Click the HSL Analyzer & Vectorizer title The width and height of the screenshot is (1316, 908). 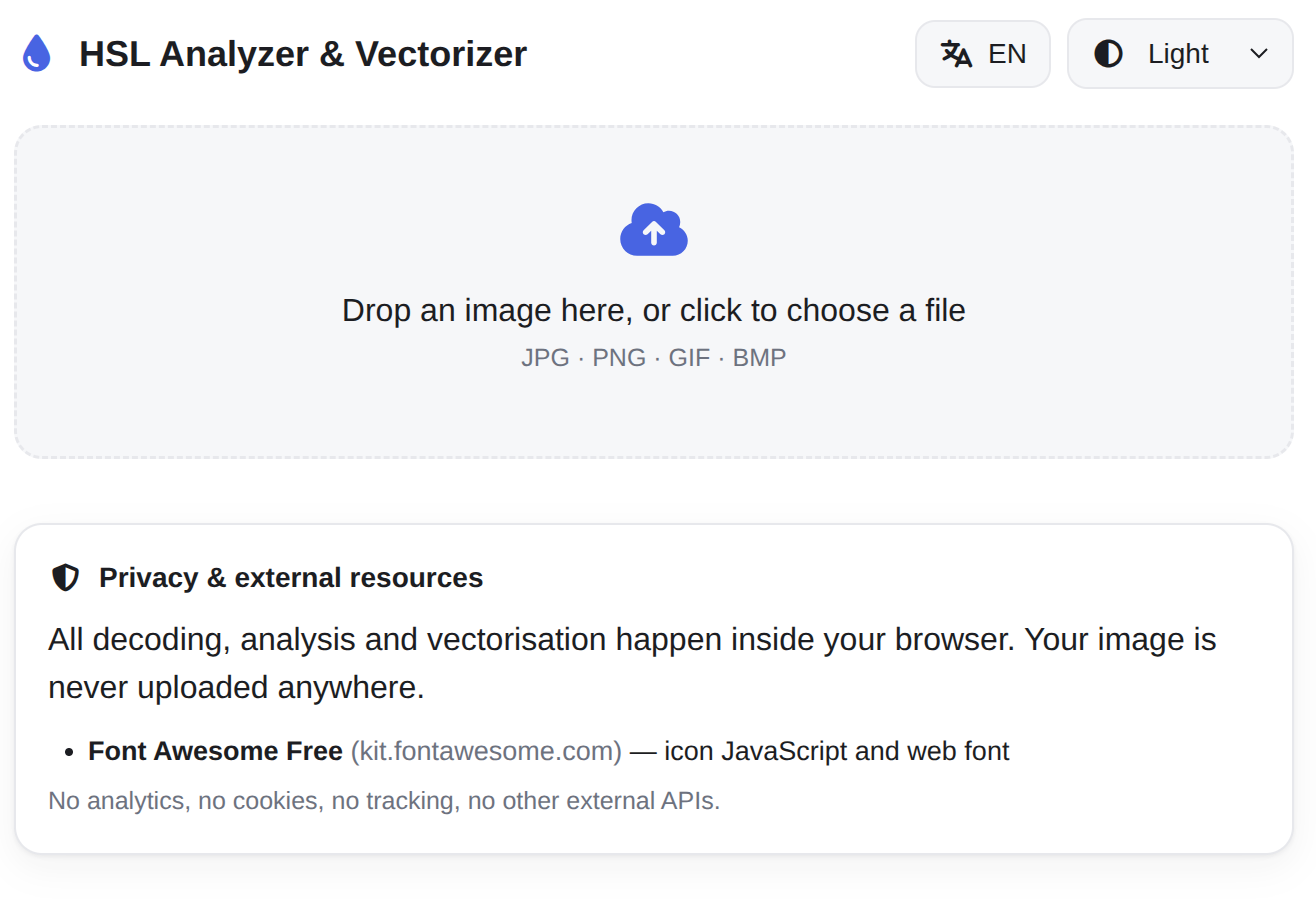(x=303, y=54)
